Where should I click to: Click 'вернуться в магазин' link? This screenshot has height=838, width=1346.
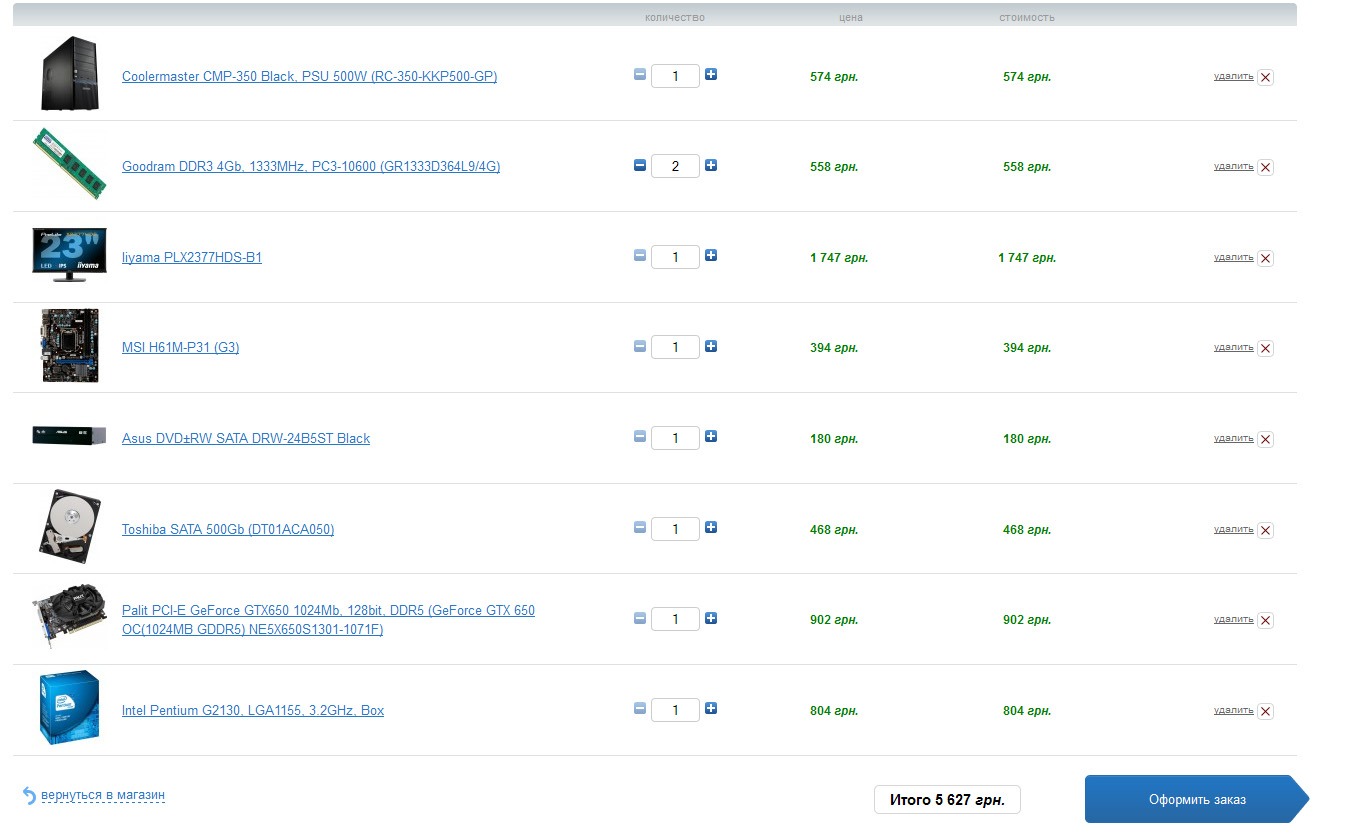click(x=103, y=796)
